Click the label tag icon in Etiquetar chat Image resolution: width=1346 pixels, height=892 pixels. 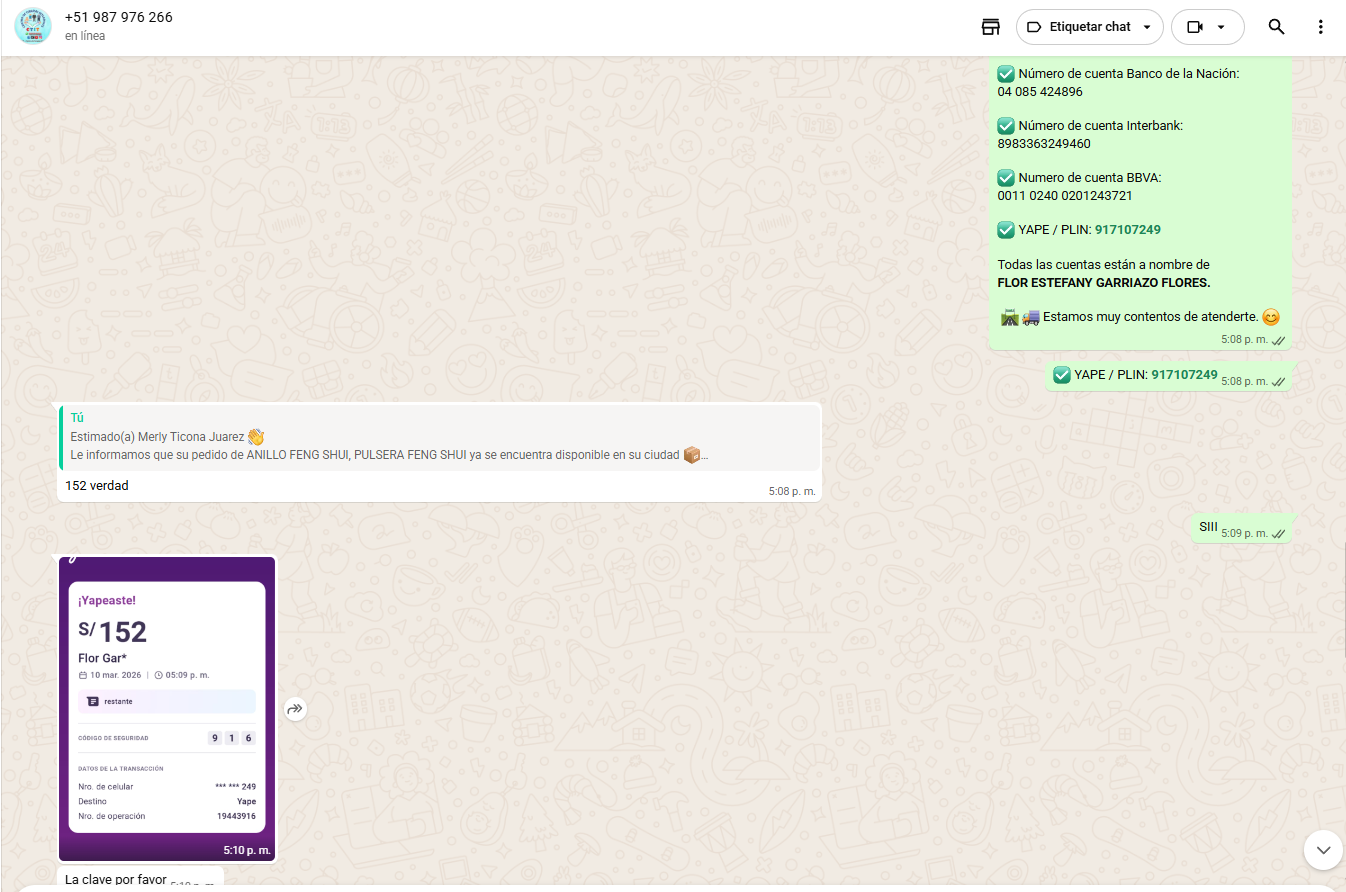pyautogui.click(x=1034, y=27)
